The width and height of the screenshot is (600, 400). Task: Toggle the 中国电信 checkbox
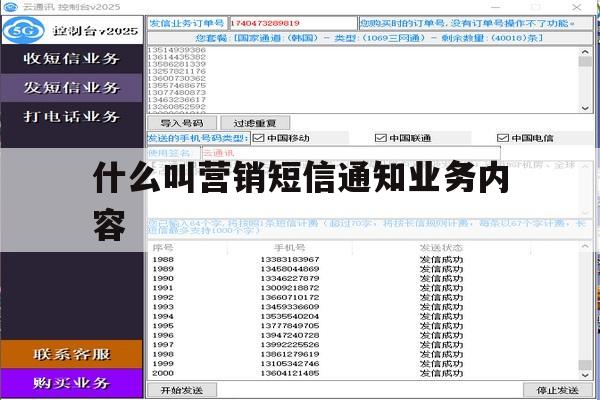click(x=502, y=138)
